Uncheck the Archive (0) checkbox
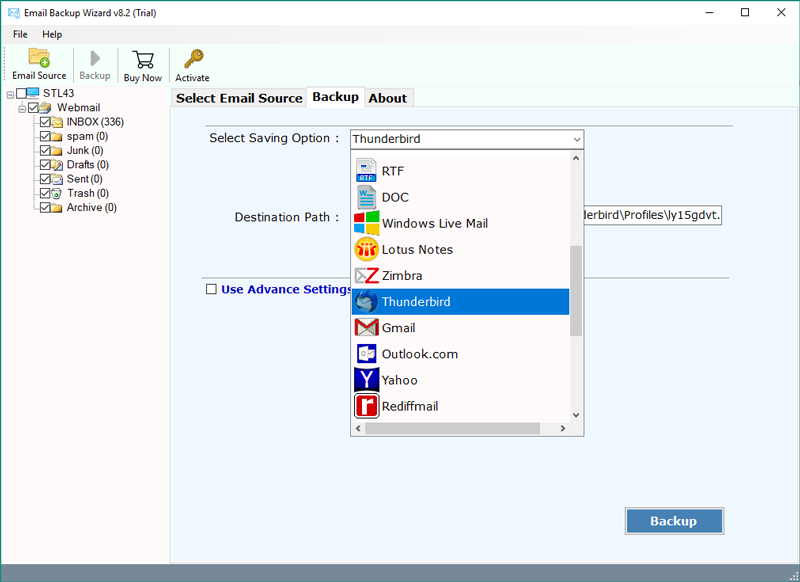 pyautogui.click(x=45, y=208)
